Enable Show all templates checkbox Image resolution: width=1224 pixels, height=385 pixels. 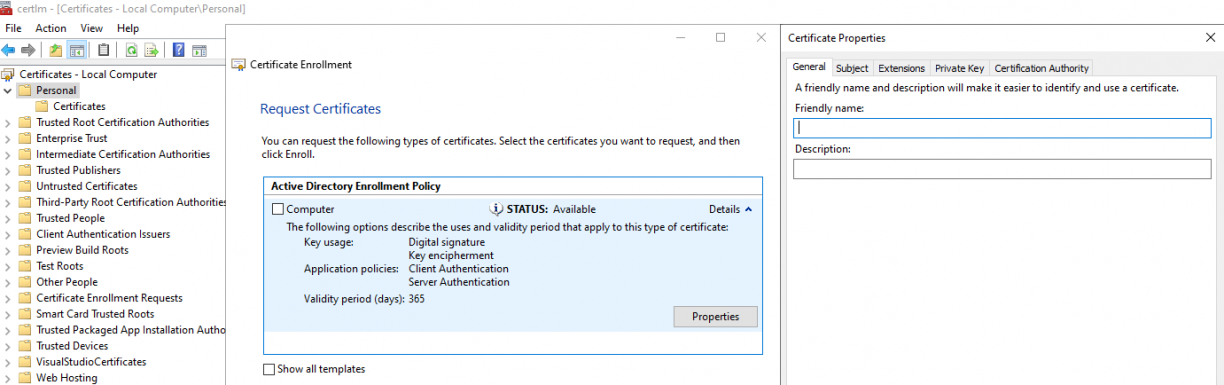[x=268, y=369]
